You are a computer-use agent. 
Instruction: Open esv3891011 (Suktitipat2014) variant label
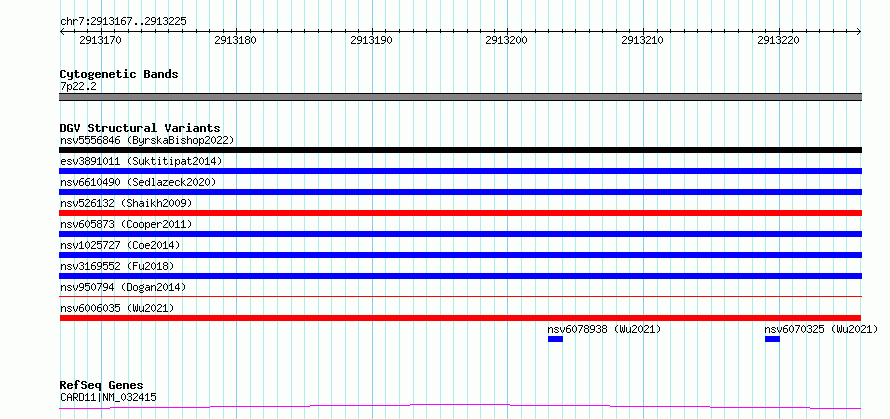pyautogui.click(x=141, y=161)
